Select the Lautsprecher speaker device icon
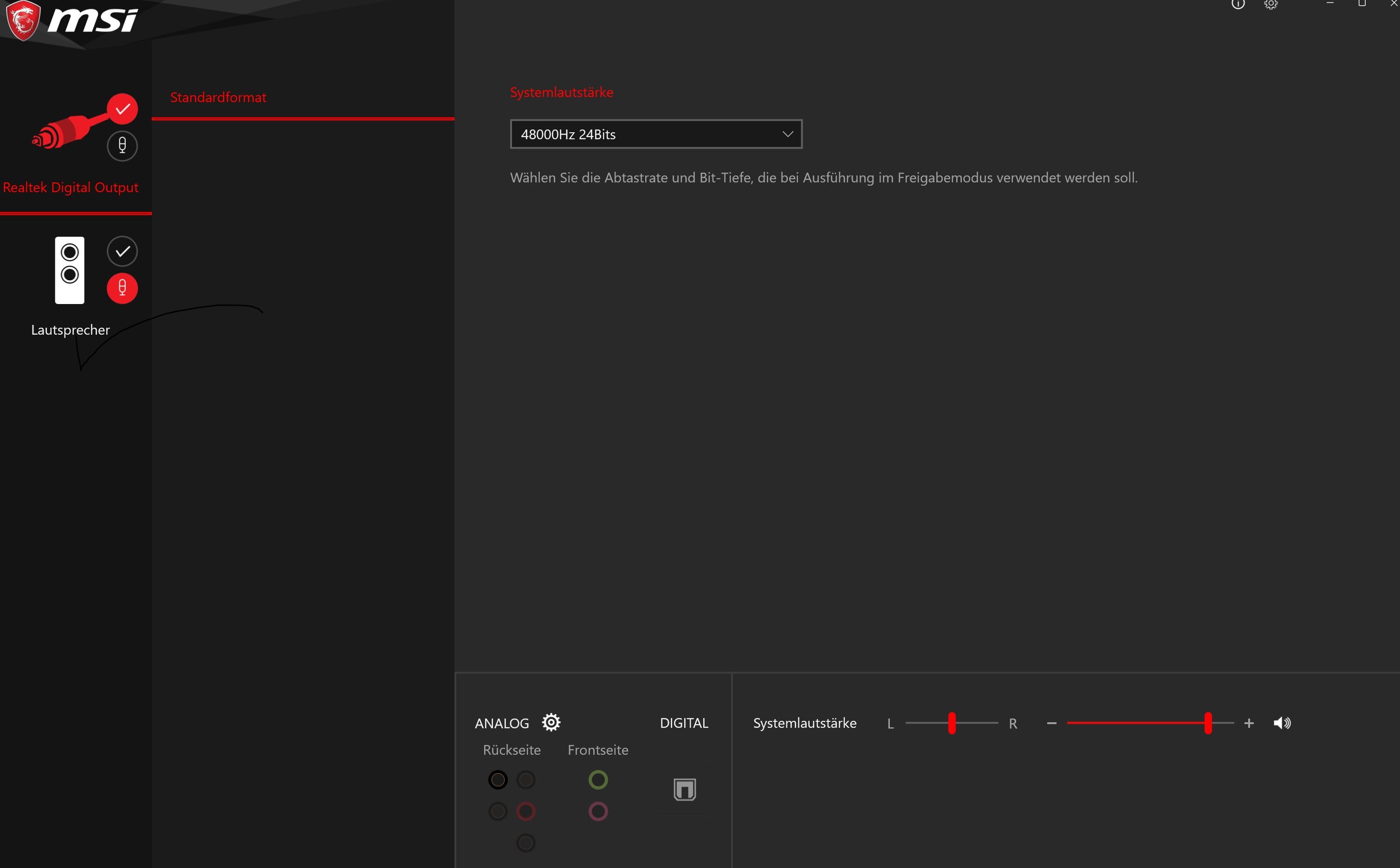 (70, 270)
